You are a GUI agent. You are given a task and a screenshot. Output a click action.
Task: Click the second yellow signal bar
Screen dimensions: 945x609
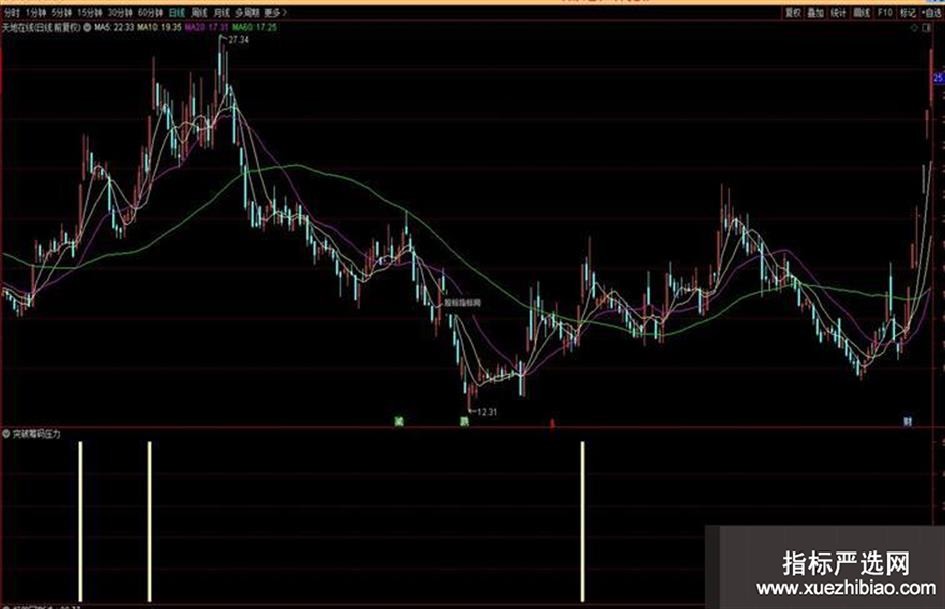pos(149,522)
